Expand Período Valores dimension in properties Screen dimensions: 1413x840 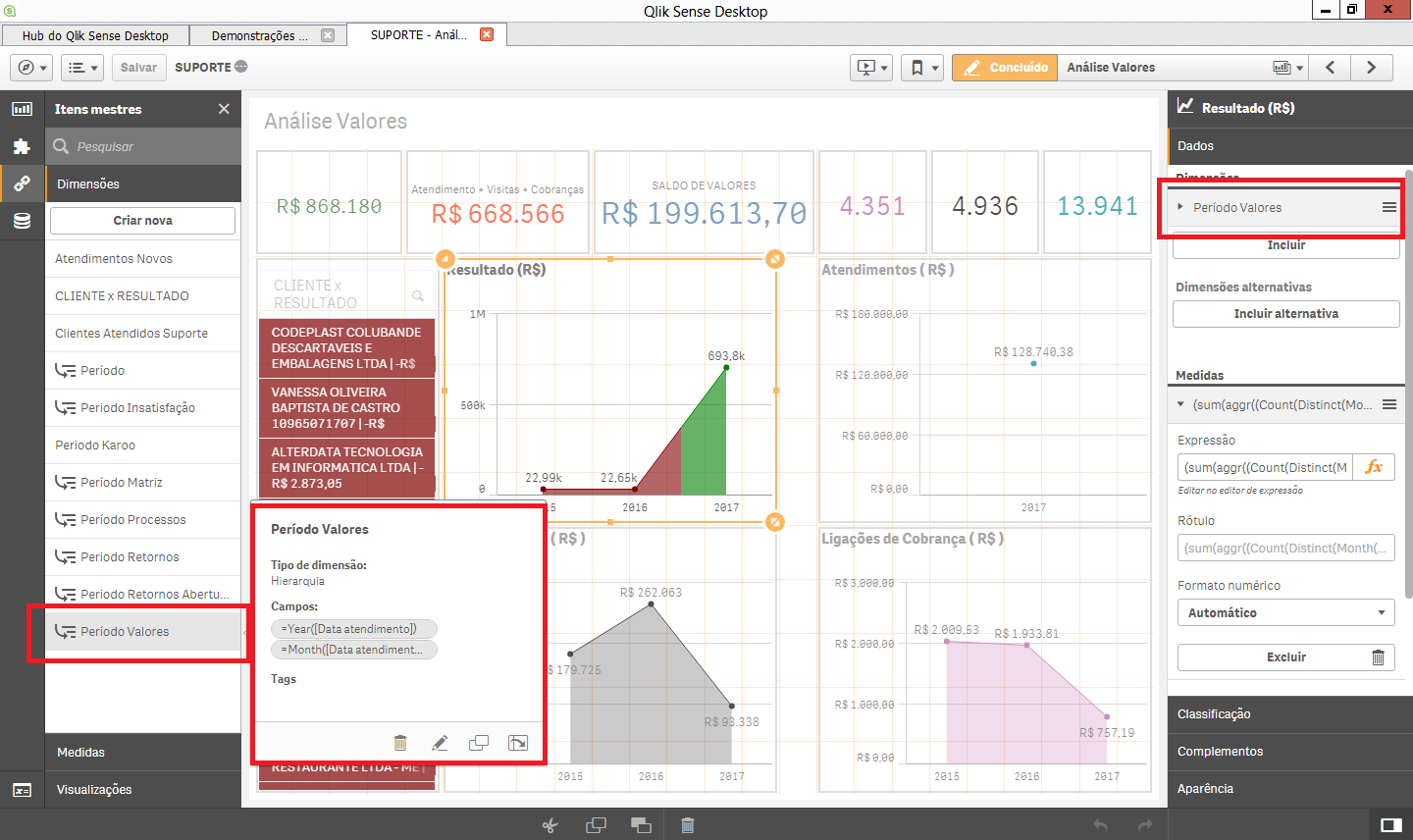click(x=1180, y=207)
